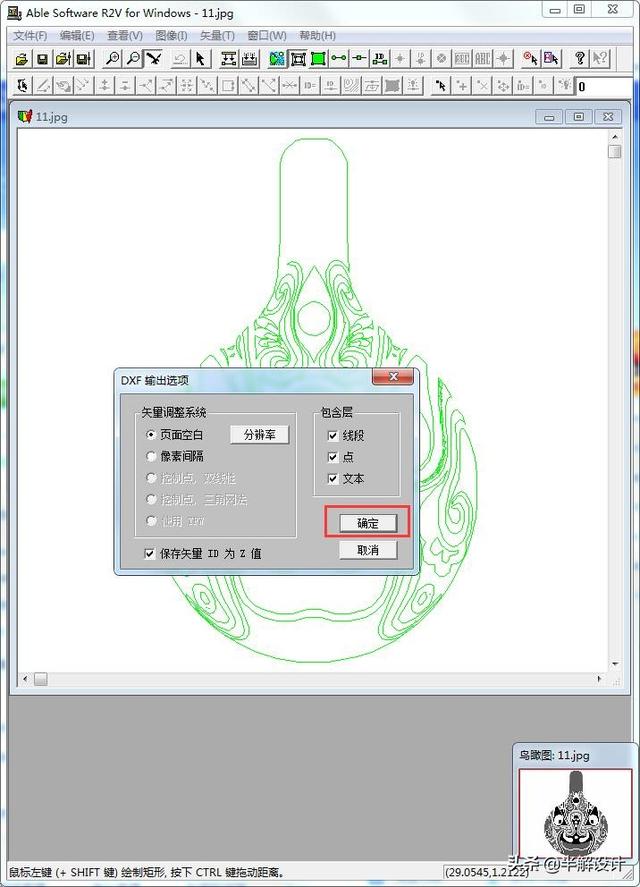Select the zoom in magnifier tool
640x887 pixels.
tap(112, 60)
